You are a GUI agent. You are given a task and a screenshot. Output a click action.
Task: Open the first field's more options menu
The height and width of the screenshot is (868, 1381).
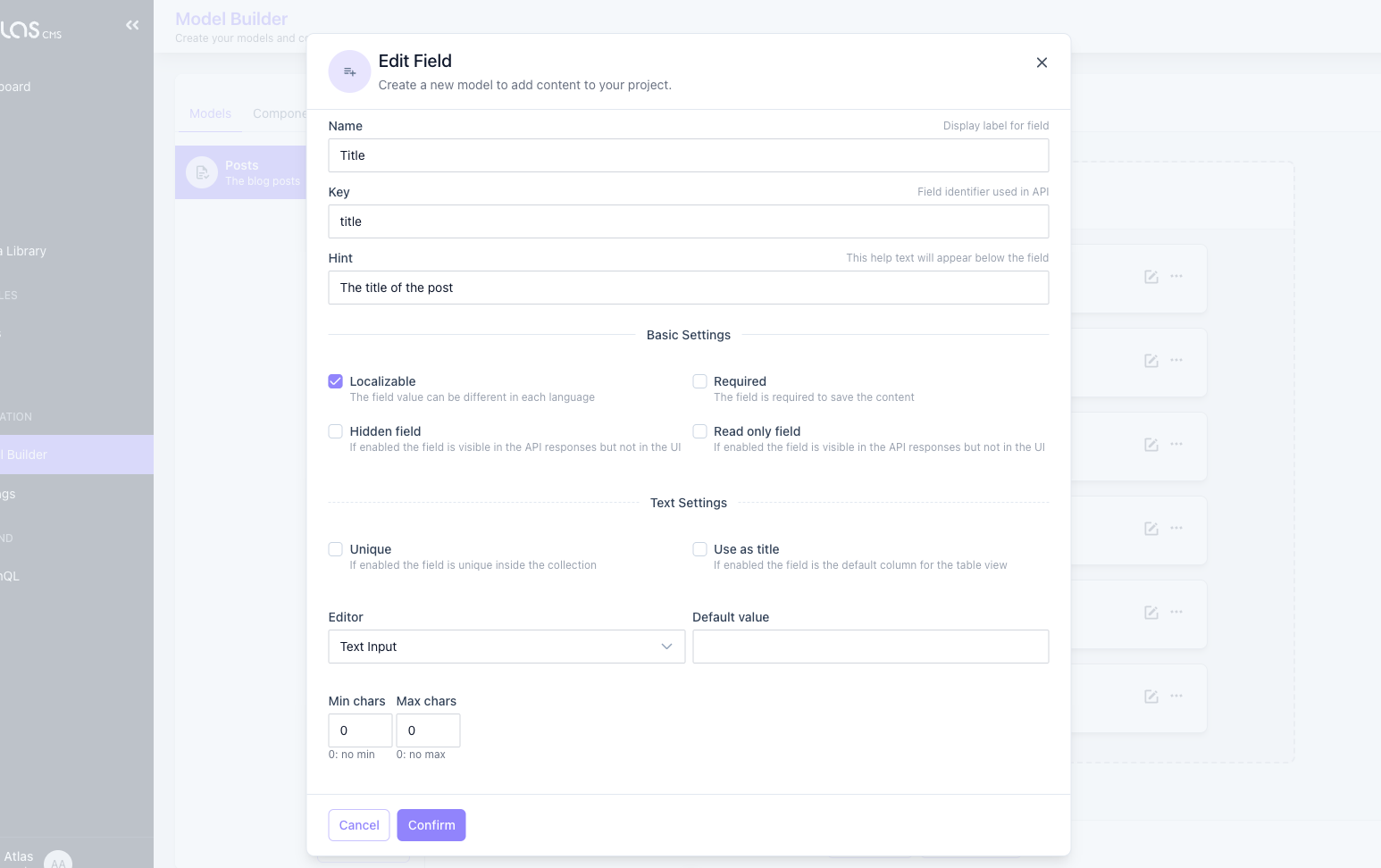tap(1176, 276)
